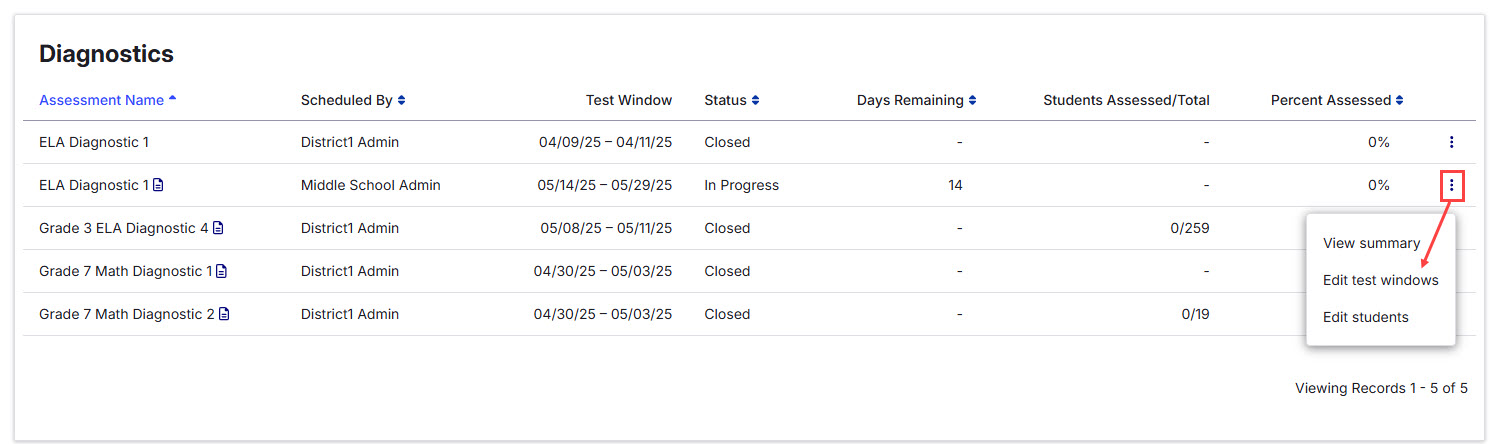Click document icon beside Grade 7 Math Diagnostic 2

coord(224,314)
